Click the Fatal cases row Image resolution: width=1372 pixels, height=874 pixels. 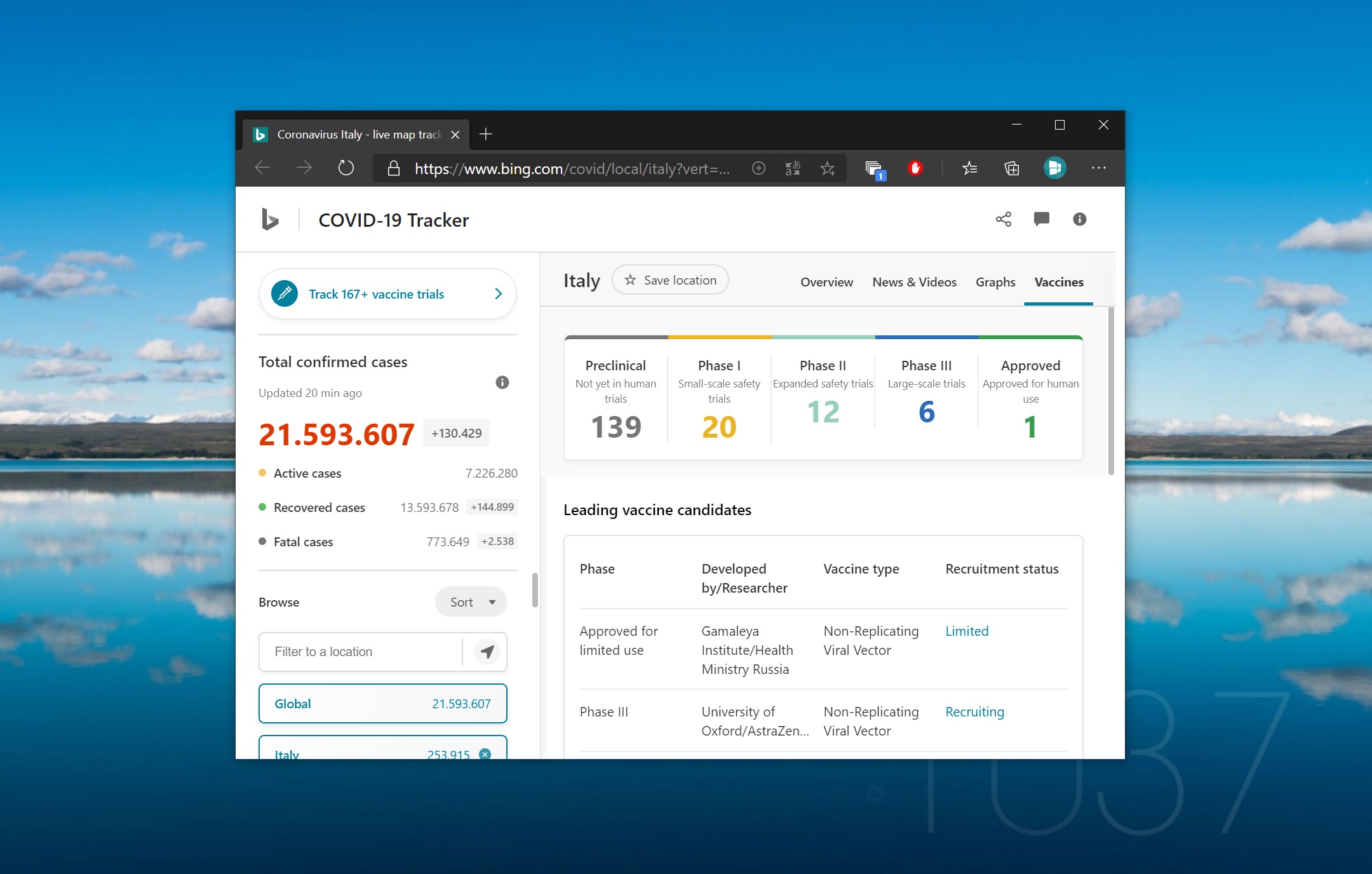coord(388,542)
